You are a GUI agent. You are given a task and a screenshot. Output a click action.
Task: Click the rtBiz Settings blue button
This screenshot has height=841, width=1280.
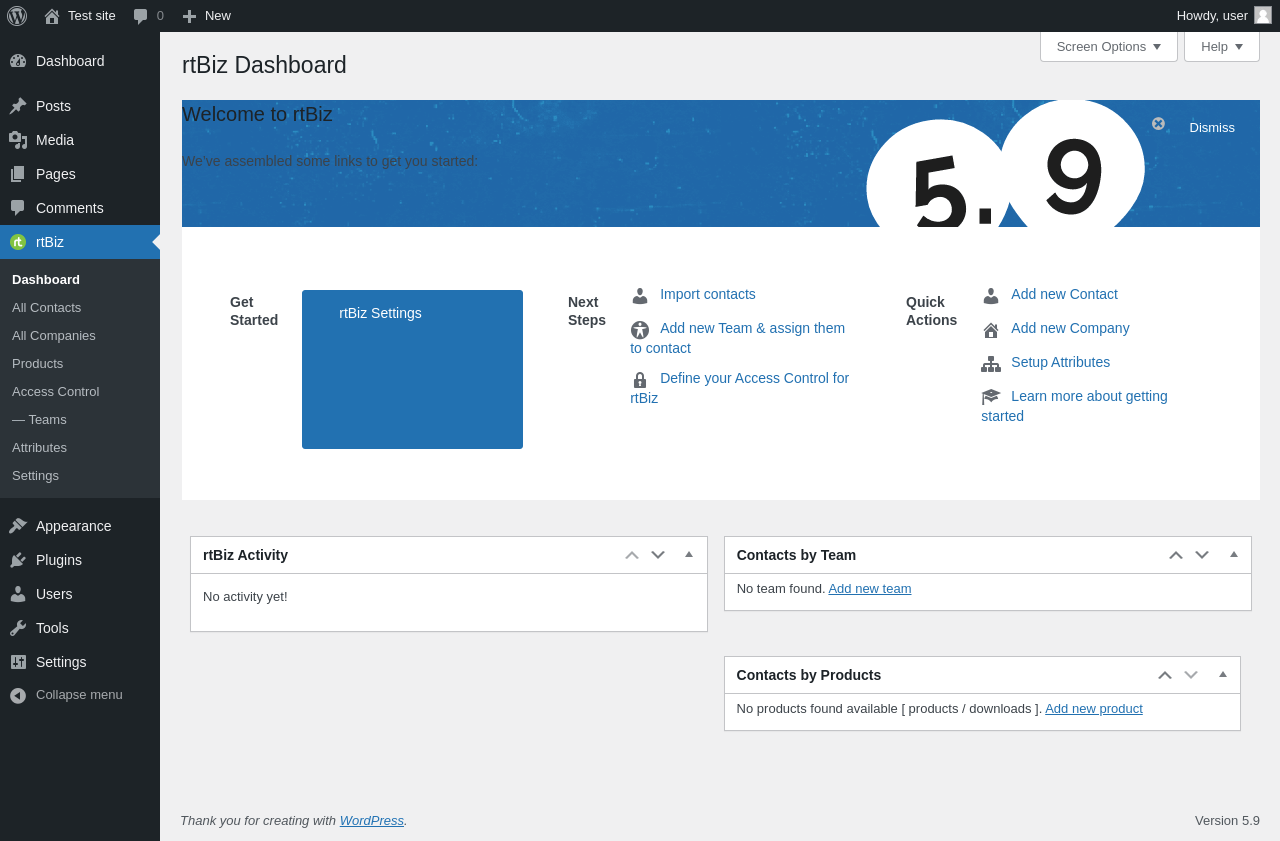412,369
